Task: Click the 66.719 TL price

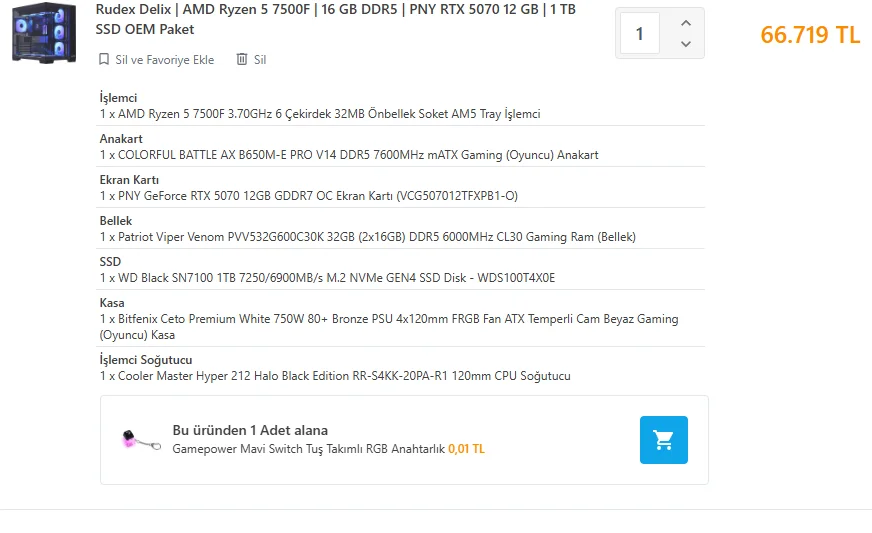Action: (x=810, y=34)
